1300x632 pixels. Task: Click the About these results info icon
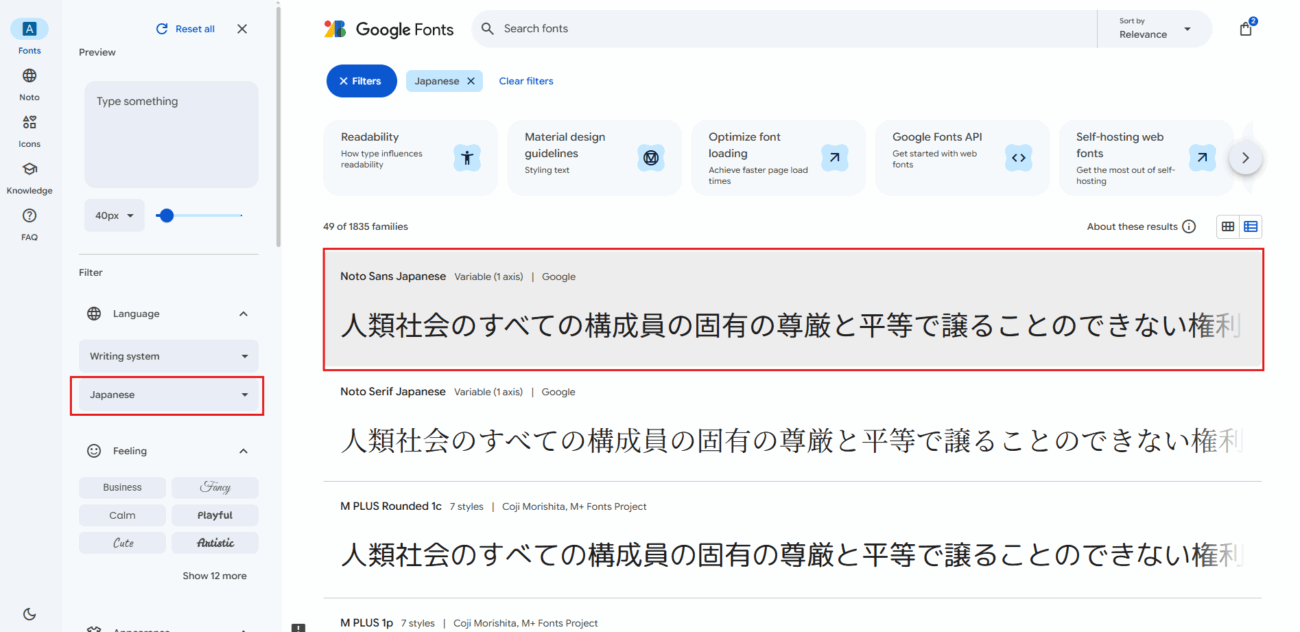pyautogui.click(x=1189, y=227)
